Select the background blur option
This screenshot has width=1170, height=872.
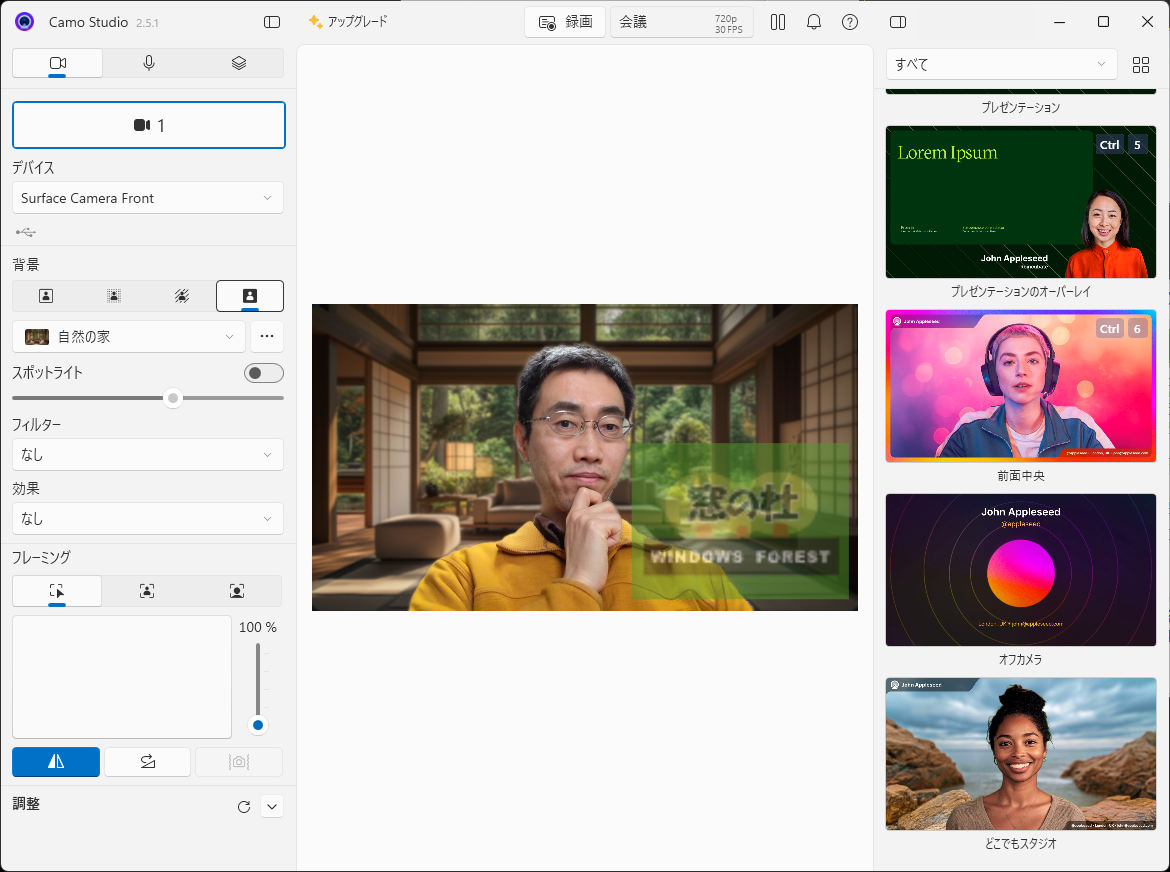click(114, 296)
